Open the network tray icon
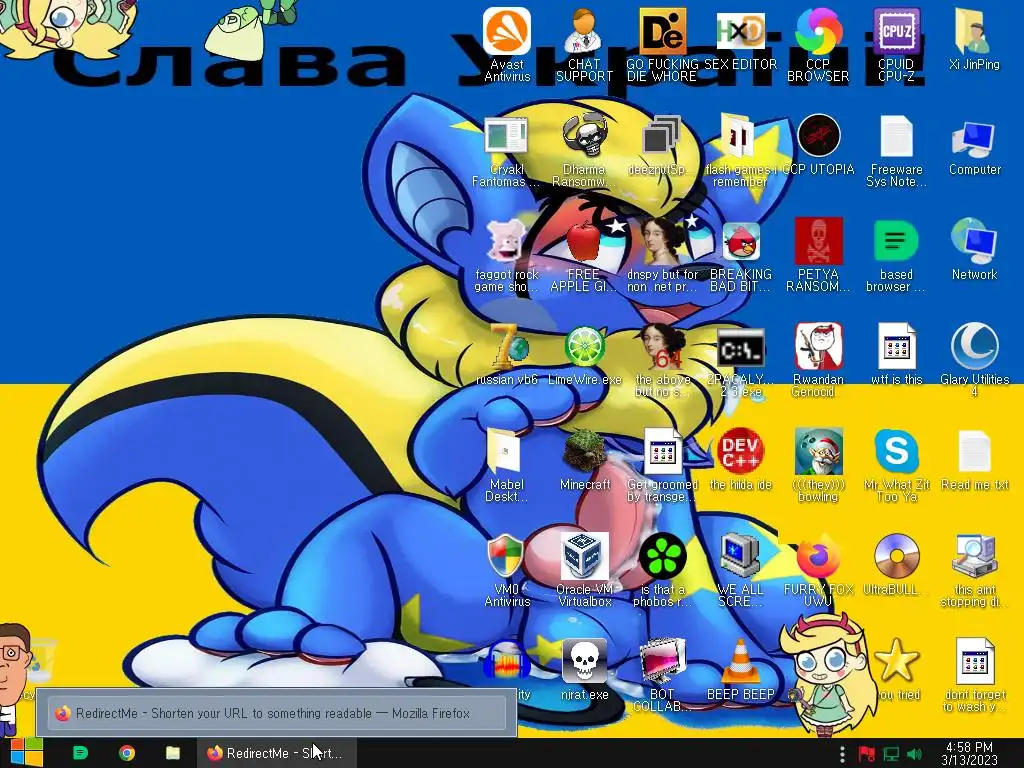 (x=891, y=754)
